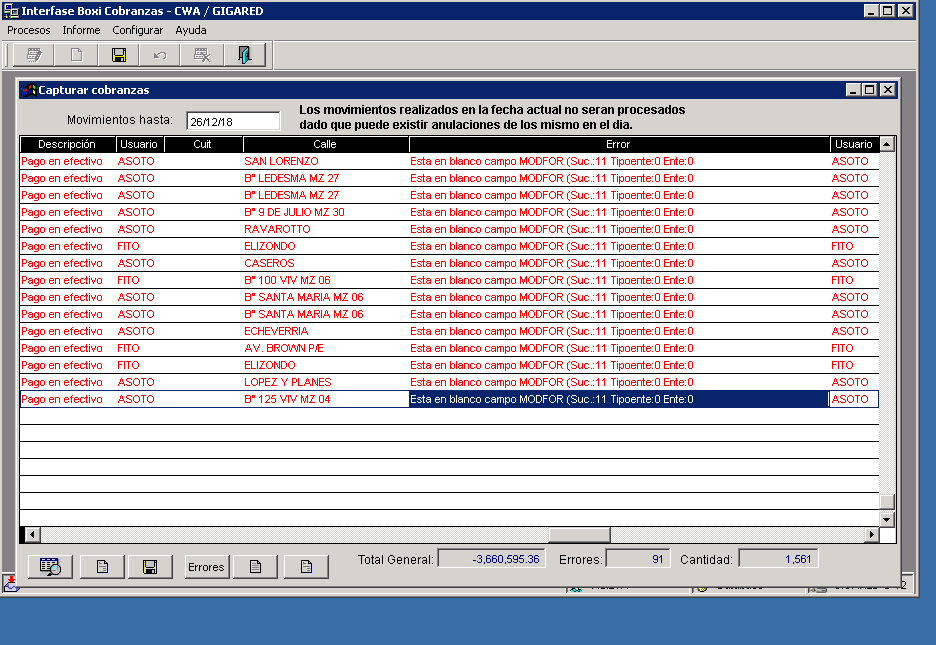This screenshot has width=936, height=645.
Task: Click the blank new page icon in the main toolbar
Action: tap(76, 55)
